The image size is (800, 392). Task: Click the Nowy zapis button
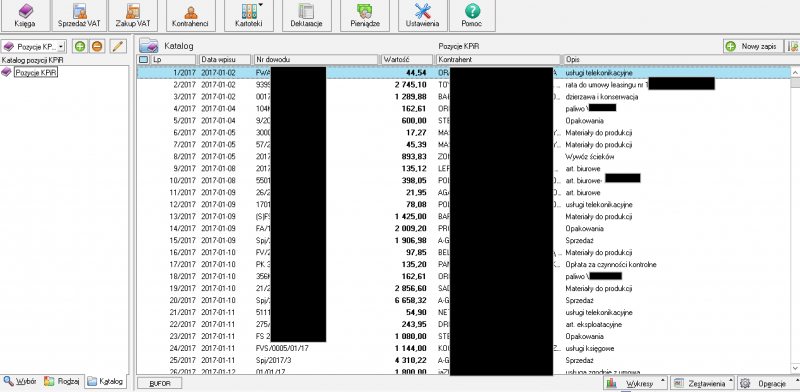pos(753,46)
